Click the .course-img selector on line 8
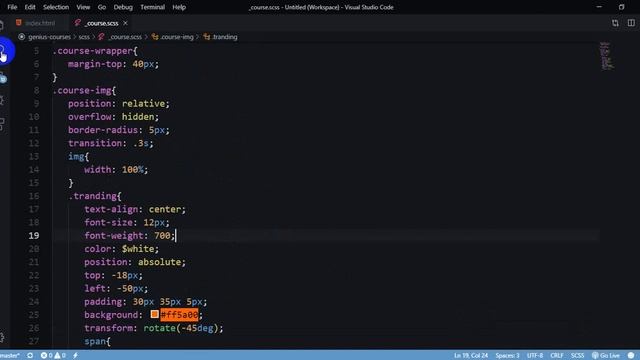The image size is (640, 360). pos(82,91)
